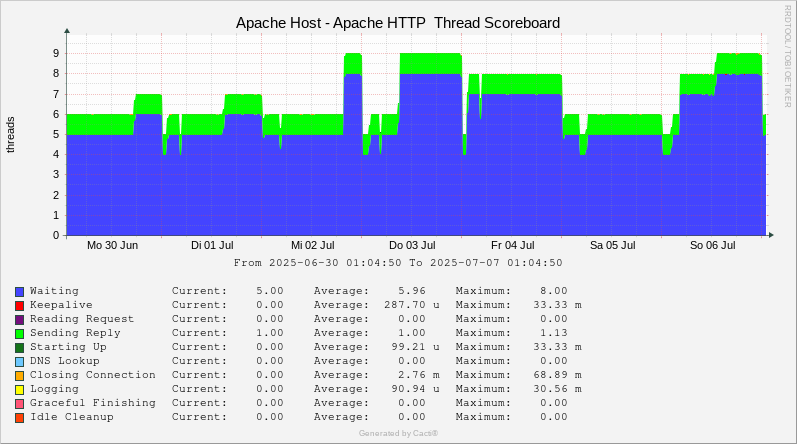The width and height of the screenshot is (797, 444).
Task: Click Logging maximum value 30.56 m
Action: [x=557, y=389]
